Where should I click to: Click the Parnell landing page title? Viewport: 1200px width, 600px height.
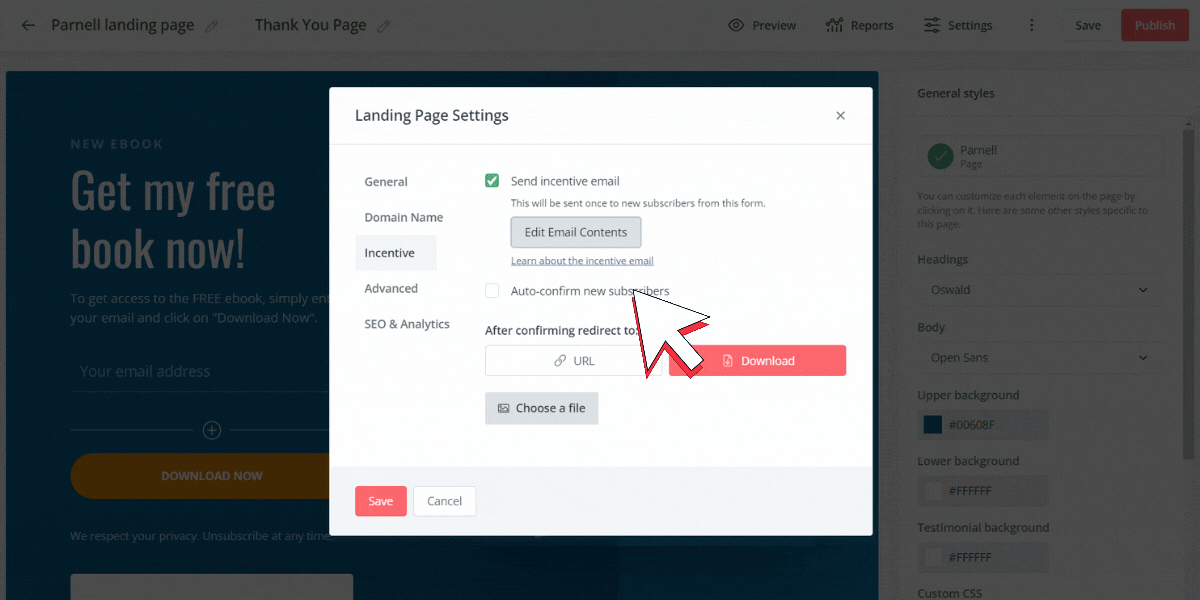[123, 25]
